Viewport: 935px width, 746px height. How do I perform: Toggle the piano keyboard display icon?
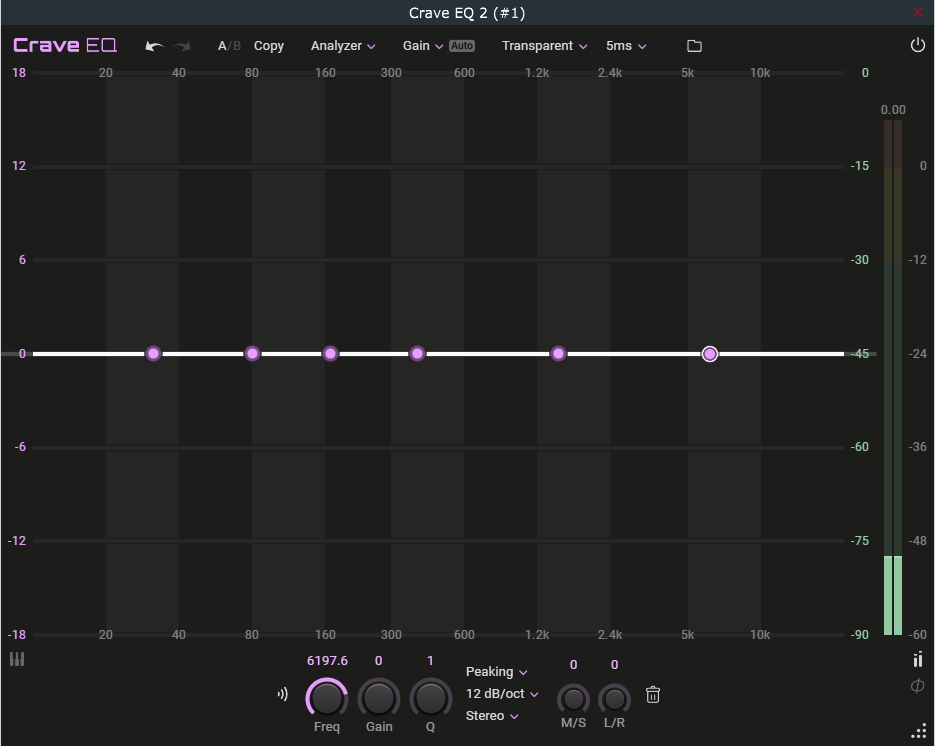point(17,659)
